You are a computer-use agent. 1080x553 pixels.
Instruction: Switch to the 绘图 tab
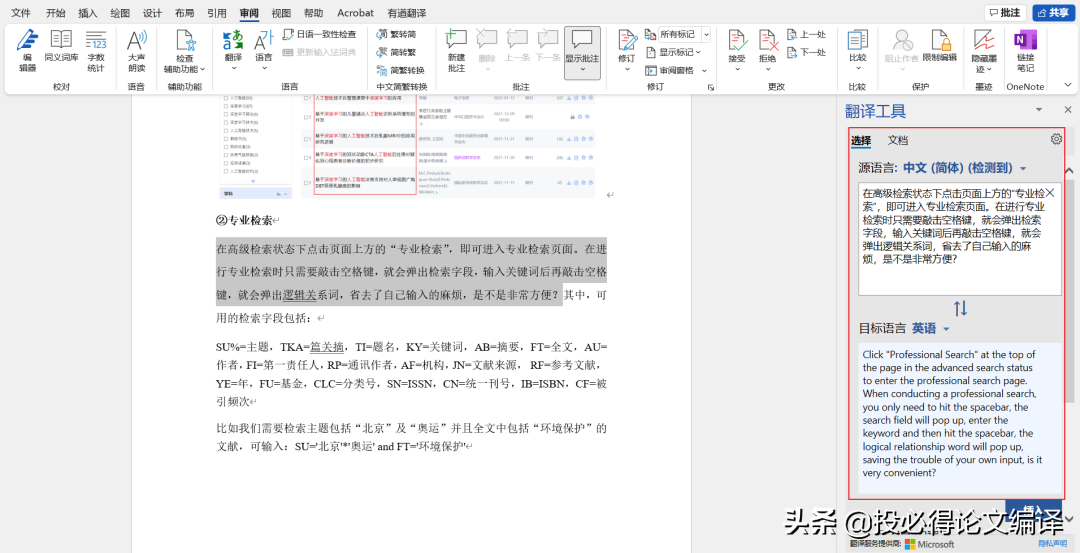120,12
